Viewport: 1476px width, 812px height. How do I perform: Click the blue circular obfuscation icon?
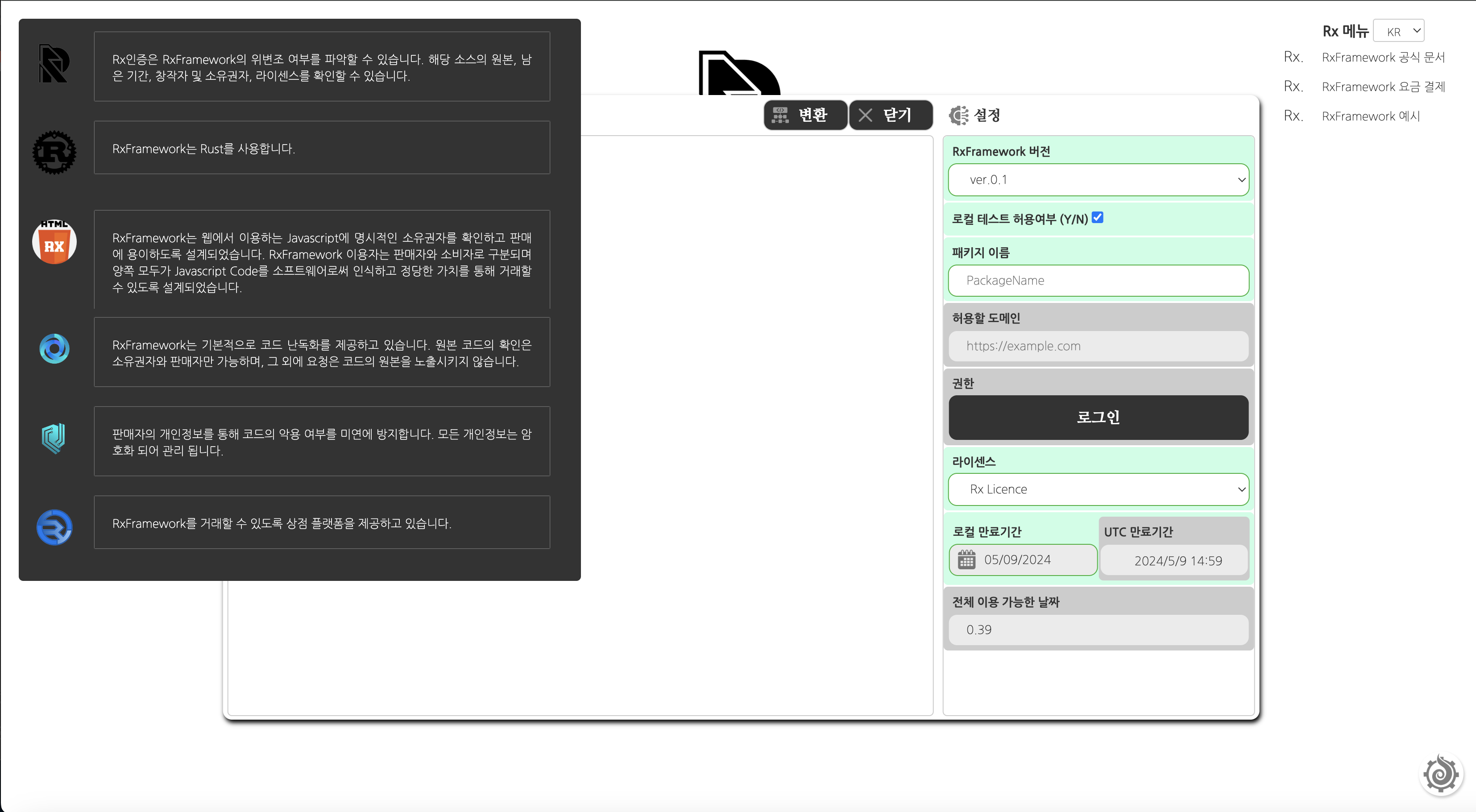pos(54,348)
